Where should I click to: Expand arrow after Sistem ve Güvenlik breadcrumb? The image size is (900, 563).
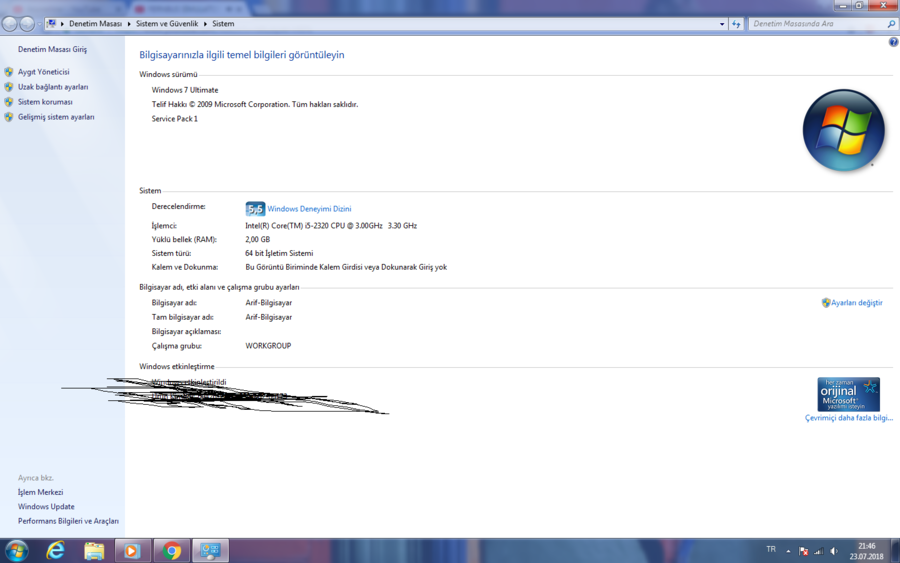(205, 24)
